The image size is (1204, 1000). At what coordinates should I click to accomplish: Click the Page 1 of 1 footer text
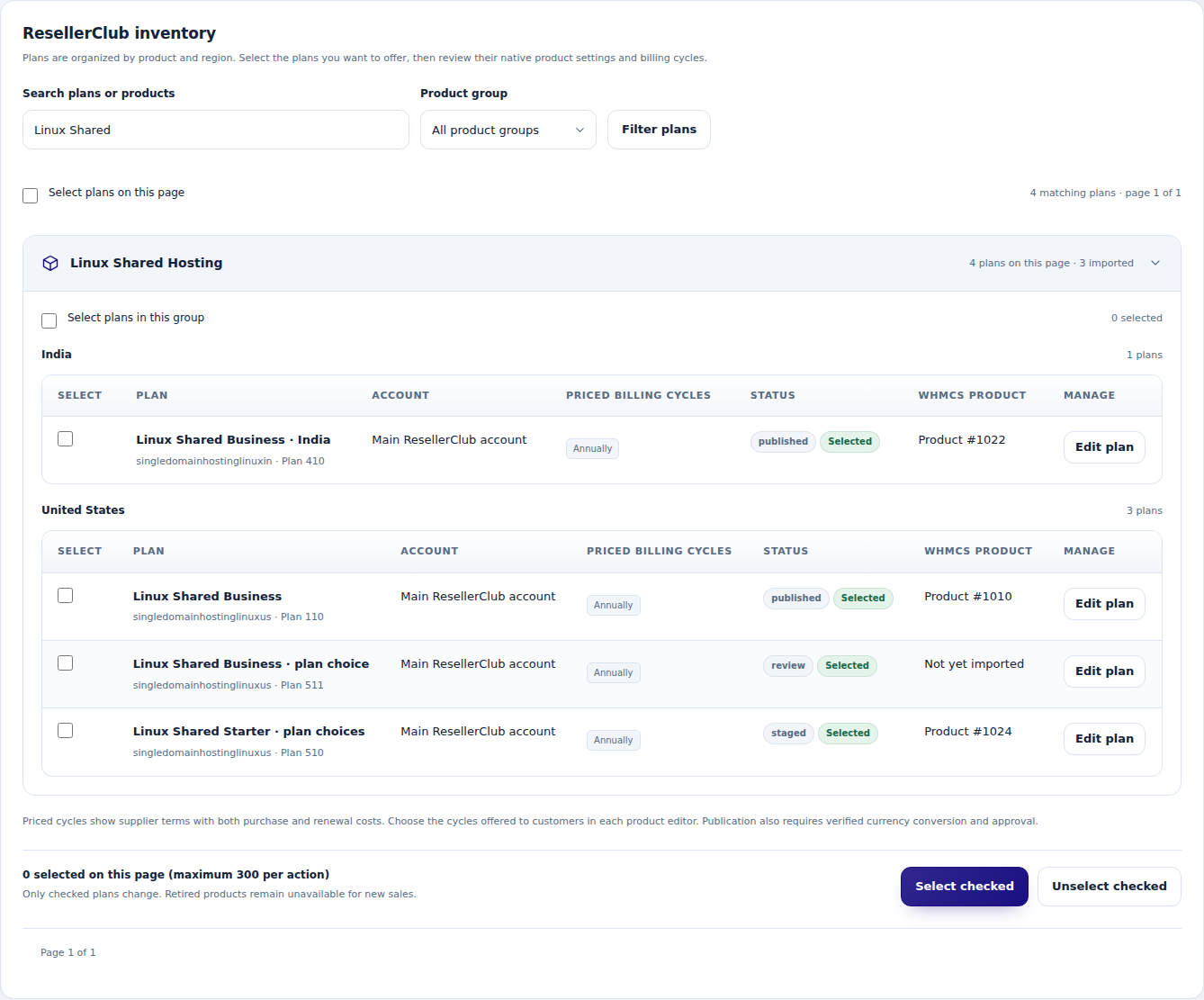click(68, 953)
